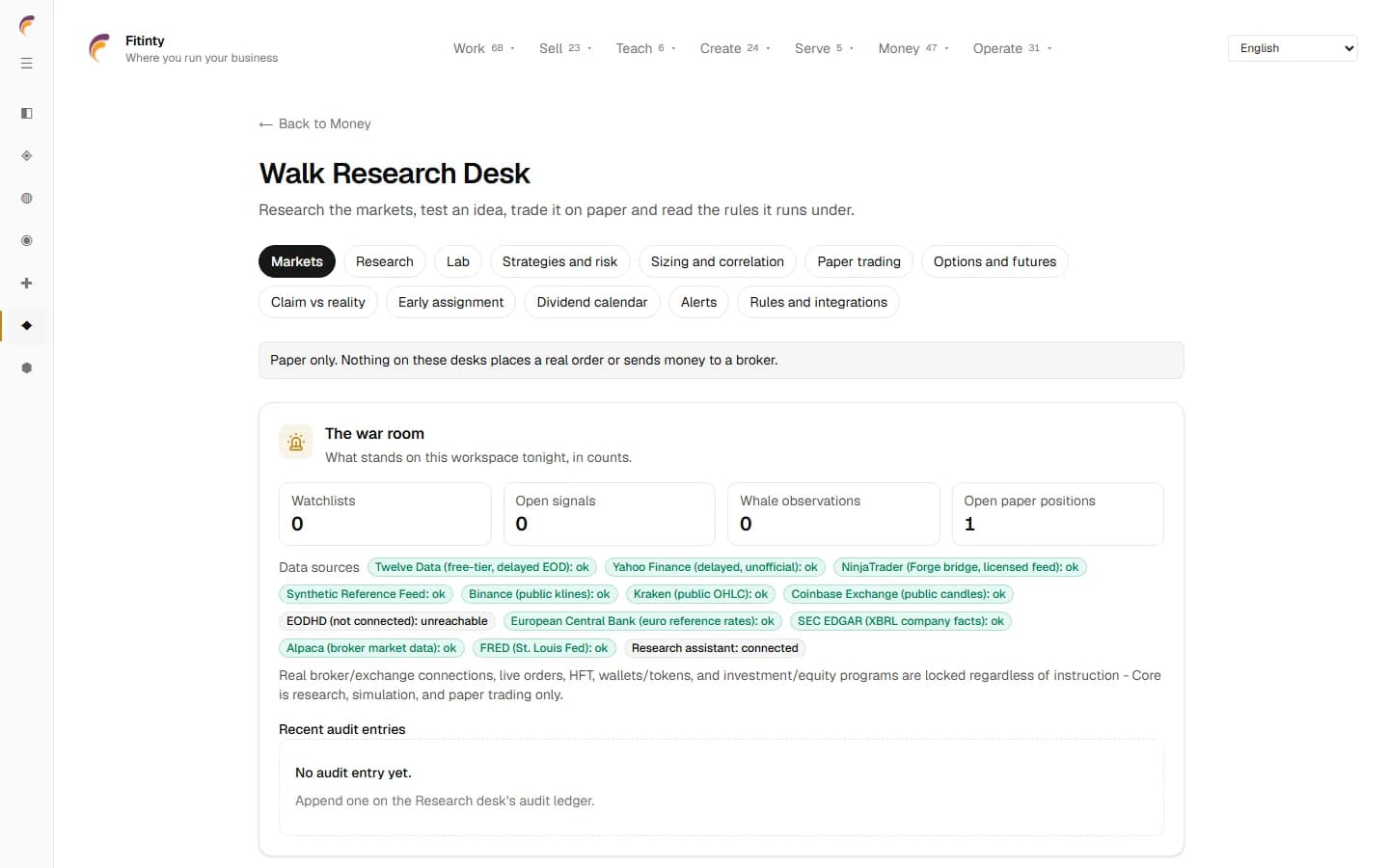Click the Whale observations count card
Image resolution: width=1389 pixels, height=868 pixels.
pos(833,514)
